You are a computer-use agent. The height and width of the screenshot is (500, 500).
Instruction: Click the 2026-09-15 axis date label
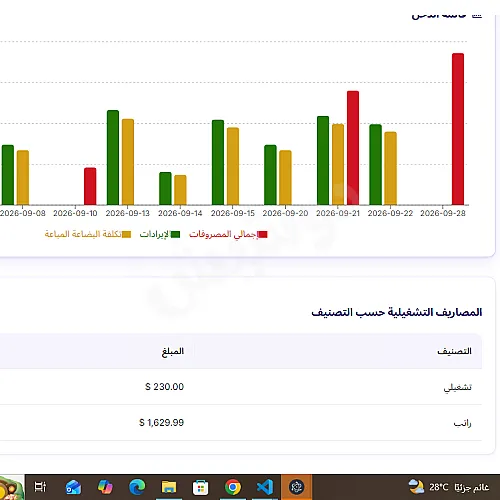[233, 213]
